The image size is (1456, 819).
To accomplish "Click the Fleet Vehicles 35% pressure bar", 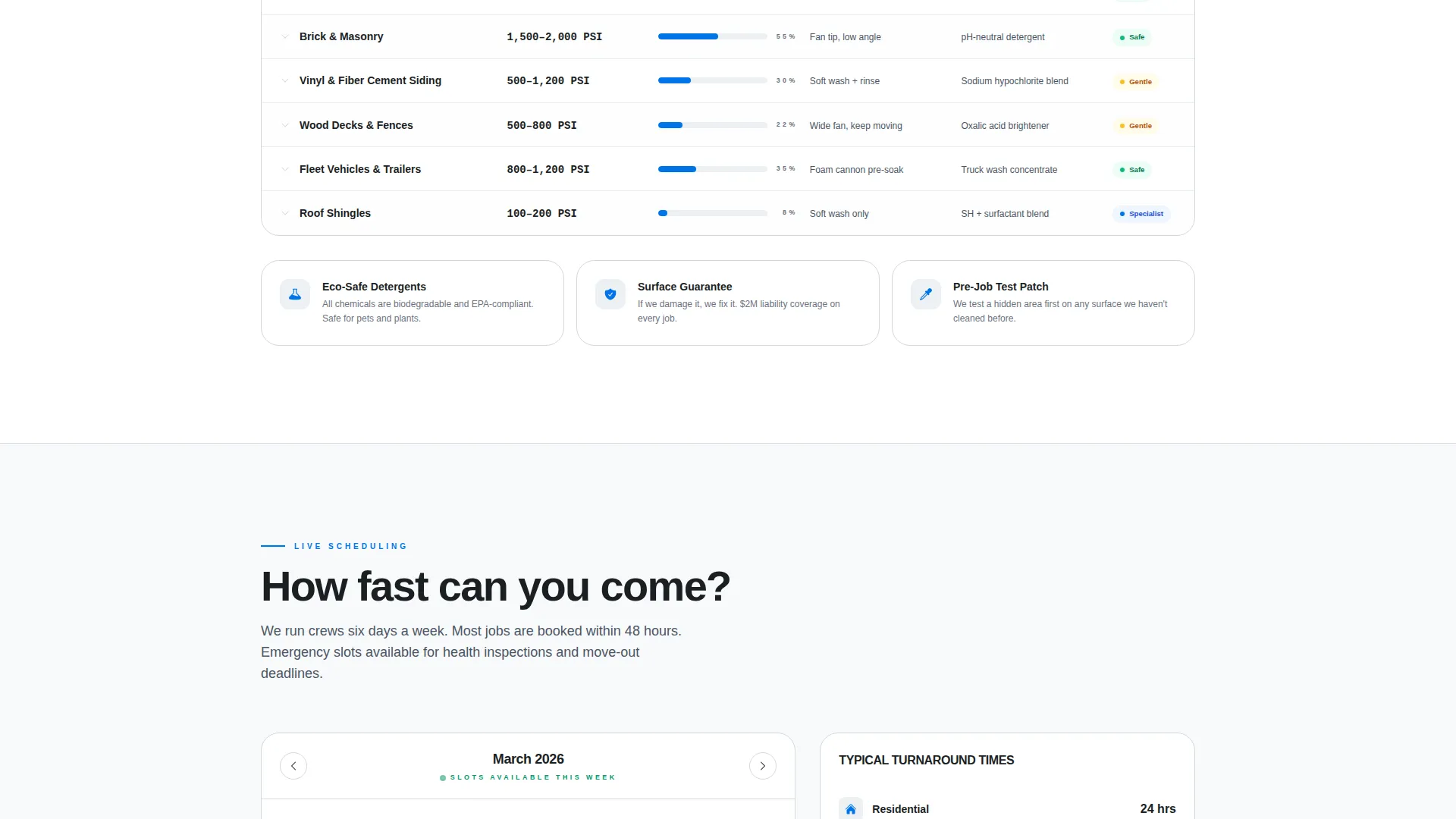I will (x=713, y=169).
